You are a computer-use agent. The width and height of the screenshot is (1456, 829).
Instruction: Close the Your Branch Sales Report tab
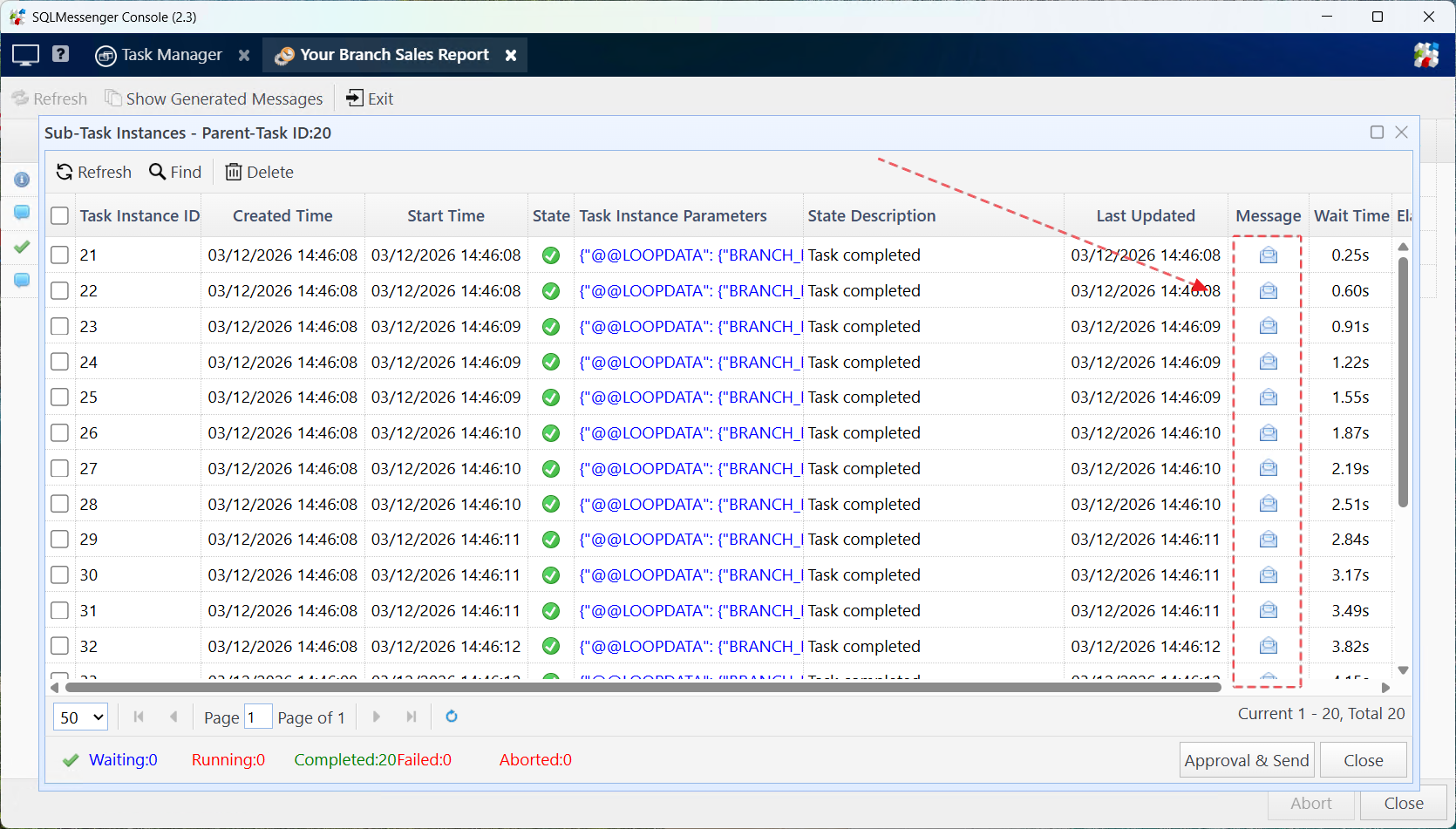coord(511,55)
